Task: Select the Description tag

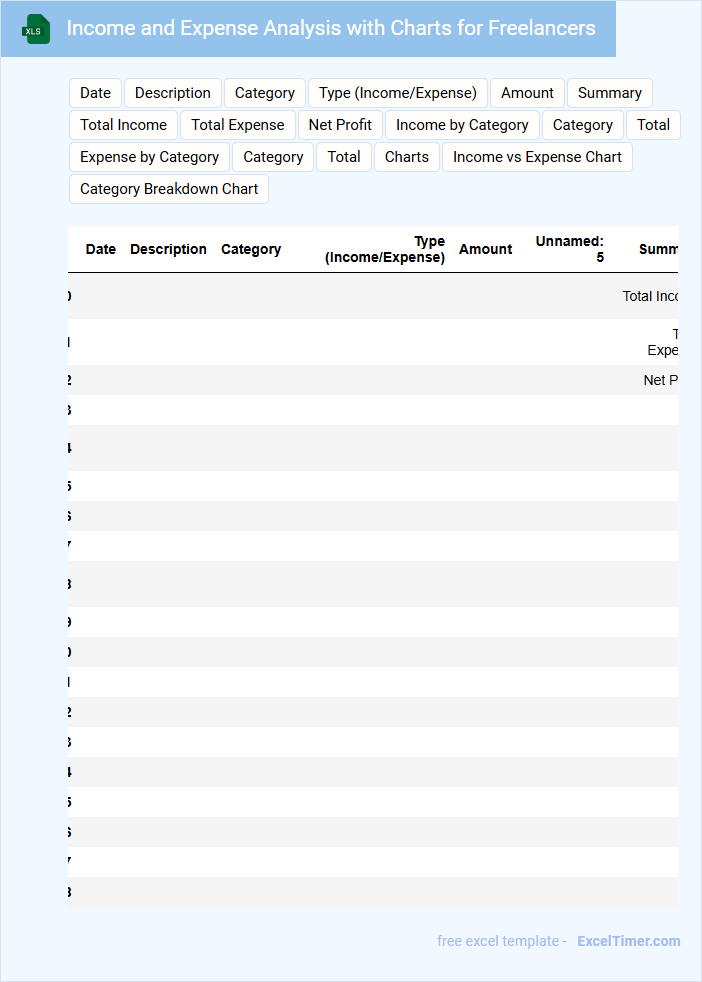Action: (x=173, y=93)
